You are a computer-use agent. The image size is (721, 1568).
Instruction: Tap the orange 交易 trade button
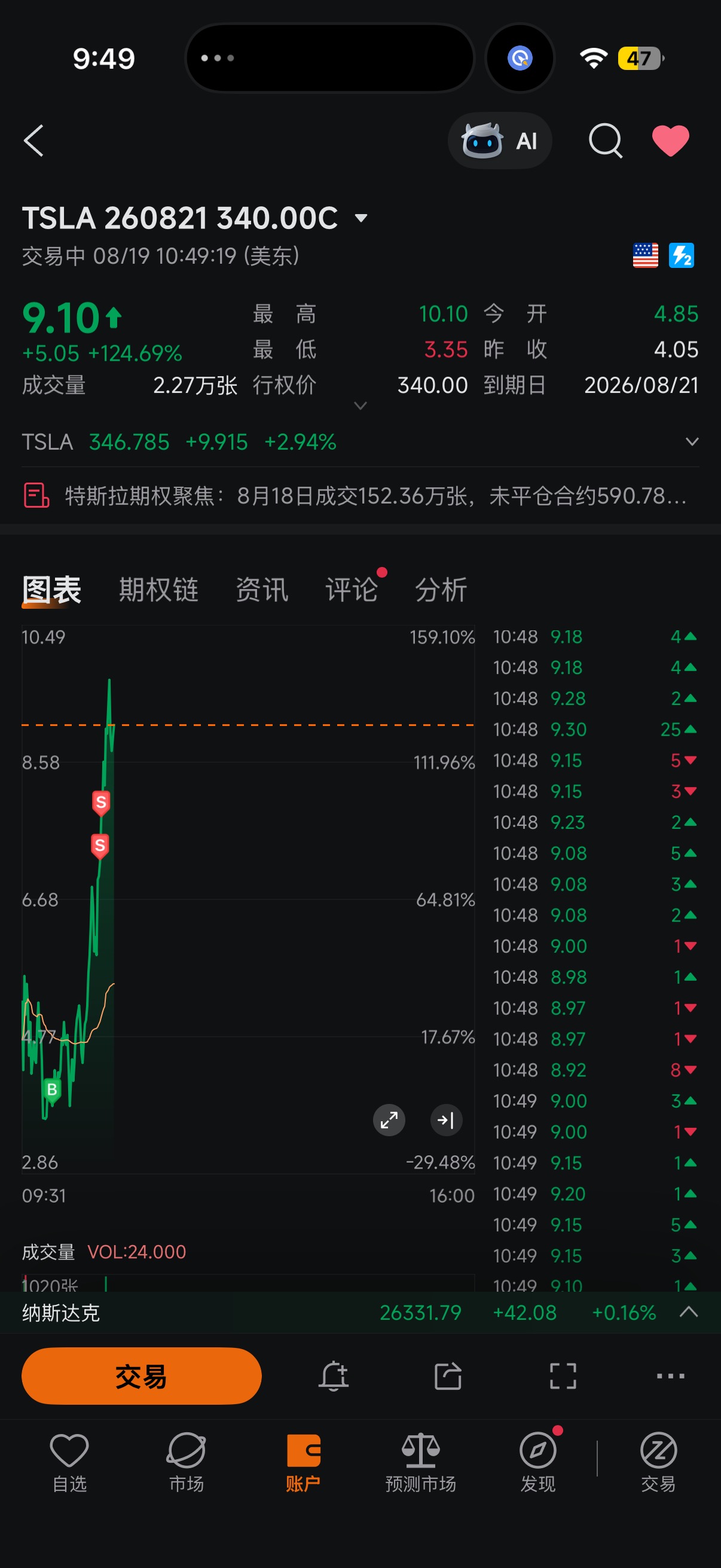tap(142, 1376)
